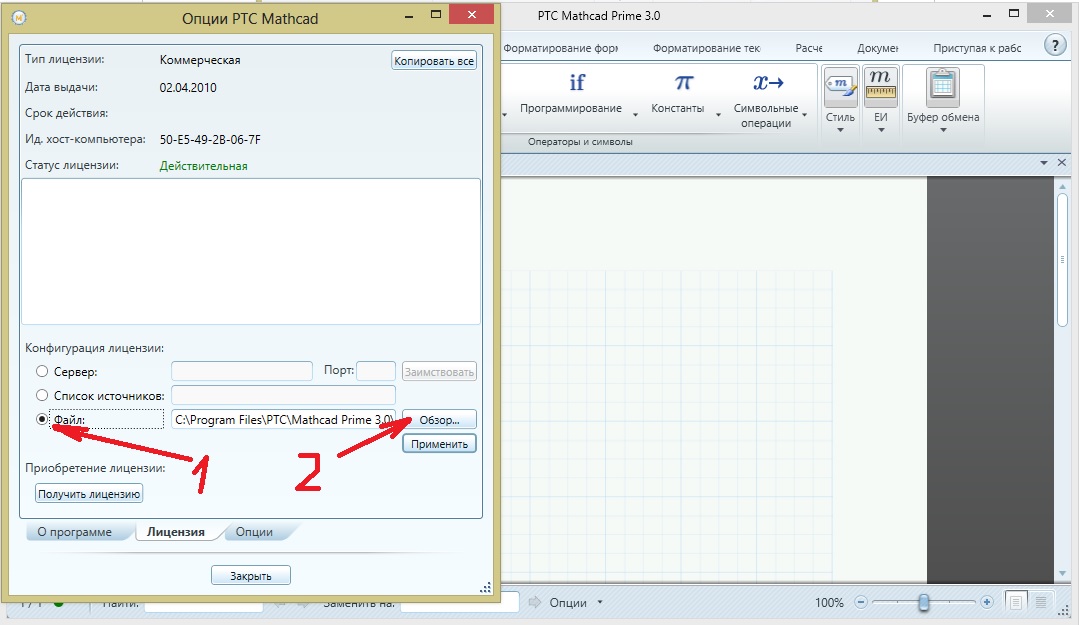Click the Получить лицензию button
Screen dimensions: 1079x625
(x=89, y=494)
